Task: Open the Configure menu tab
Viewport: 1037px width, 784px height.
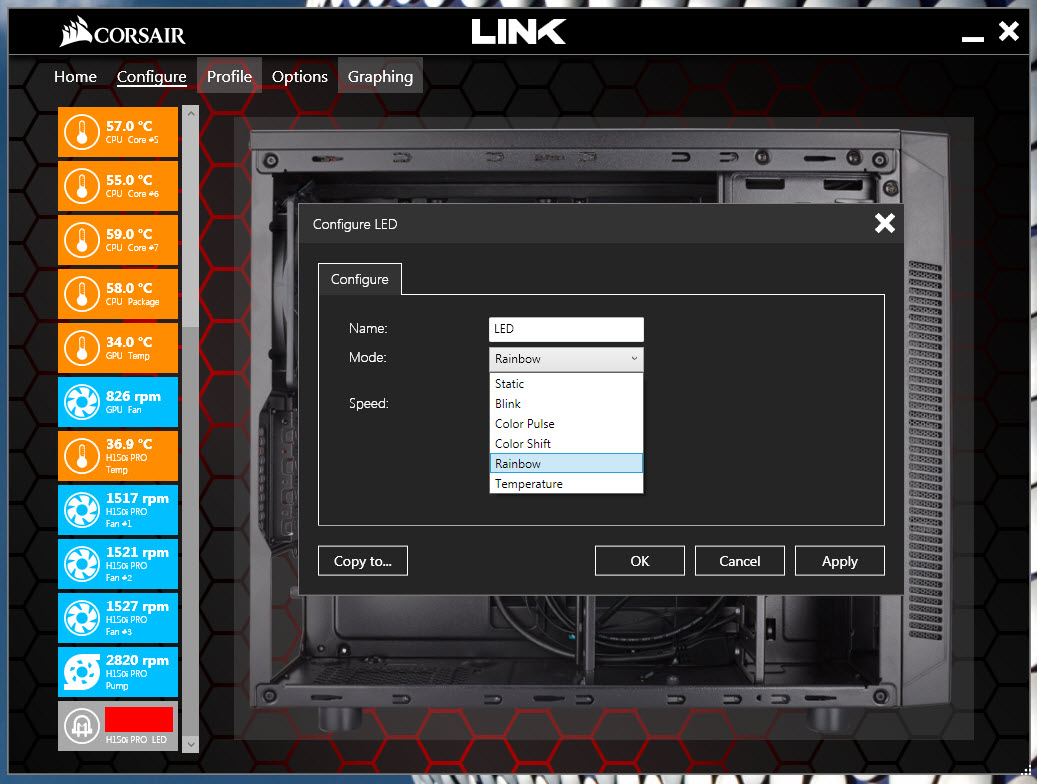Action: tap(151, 77)
